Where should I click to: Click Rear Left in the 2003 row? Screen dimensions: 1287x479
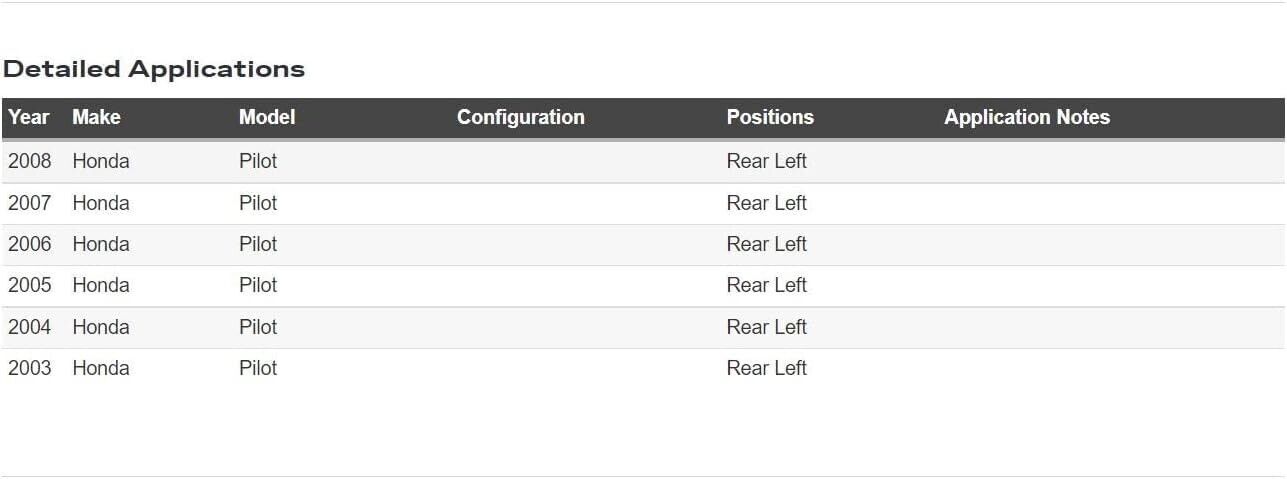click(766, 368)
